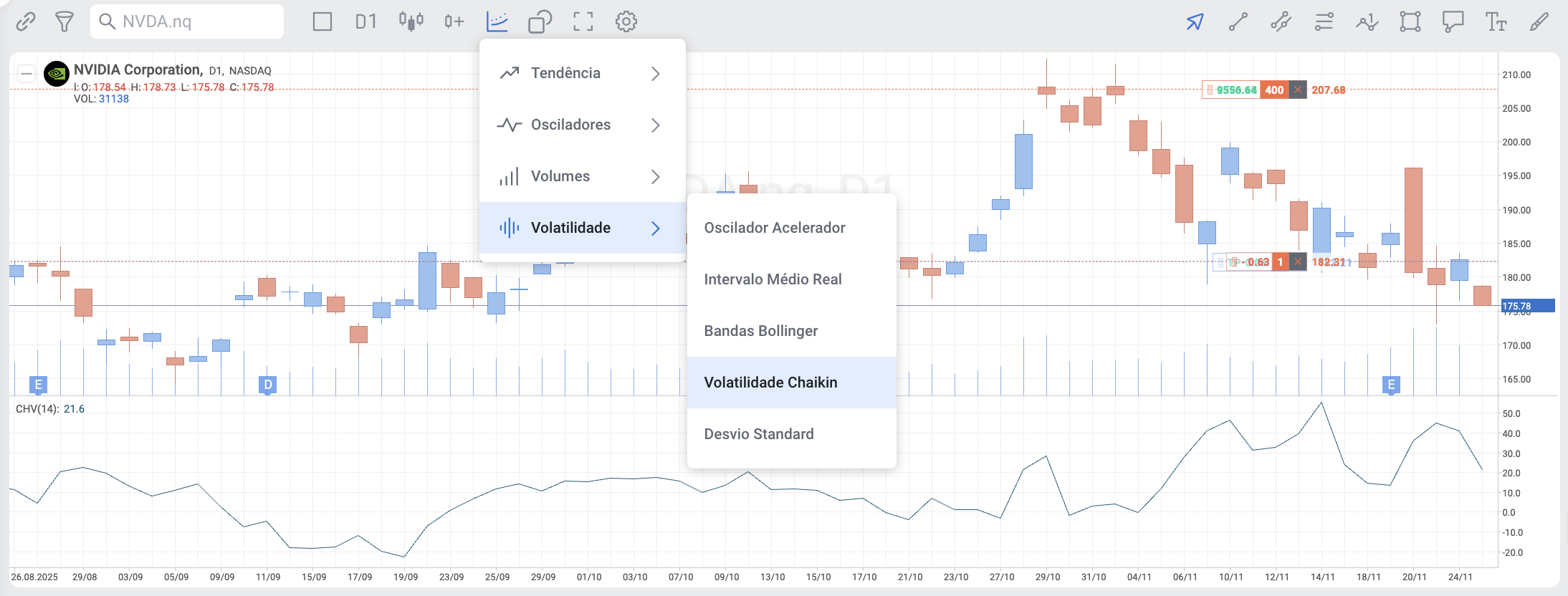
Task: Select the single chart layout square icon
Action: [x=322, y=21]
